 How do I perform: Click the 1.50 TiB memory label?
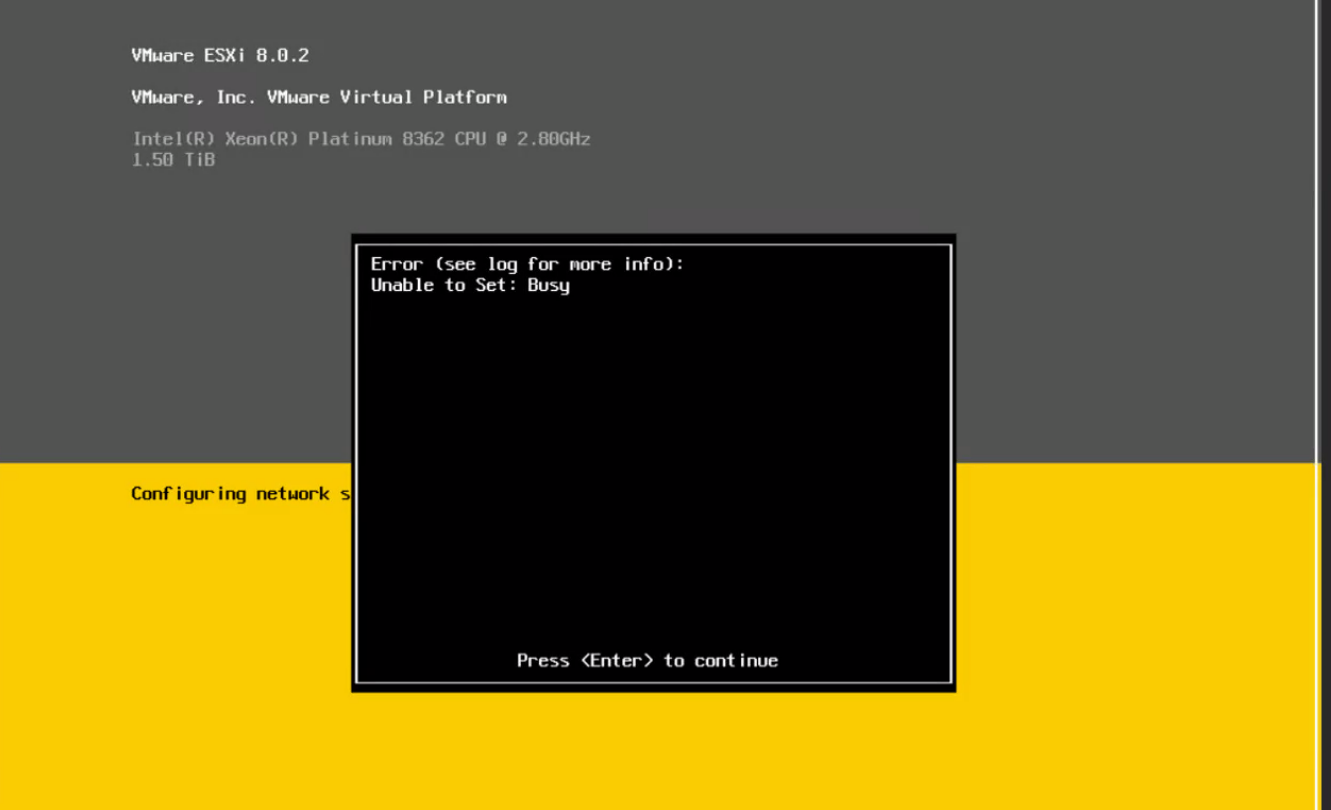[172, 159]
